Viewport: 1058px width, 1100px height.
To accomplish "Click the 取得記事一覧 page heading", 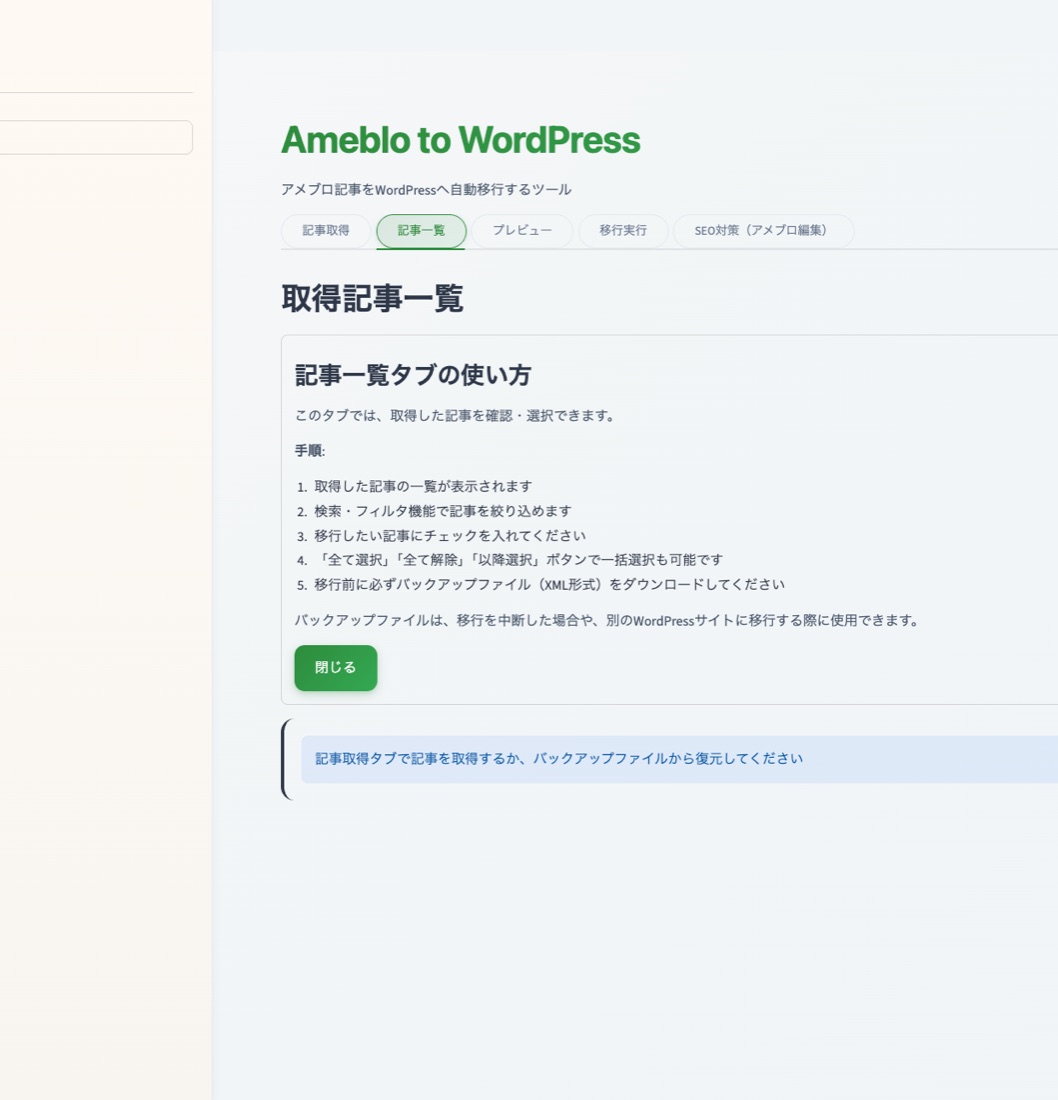I will (372, 298).
